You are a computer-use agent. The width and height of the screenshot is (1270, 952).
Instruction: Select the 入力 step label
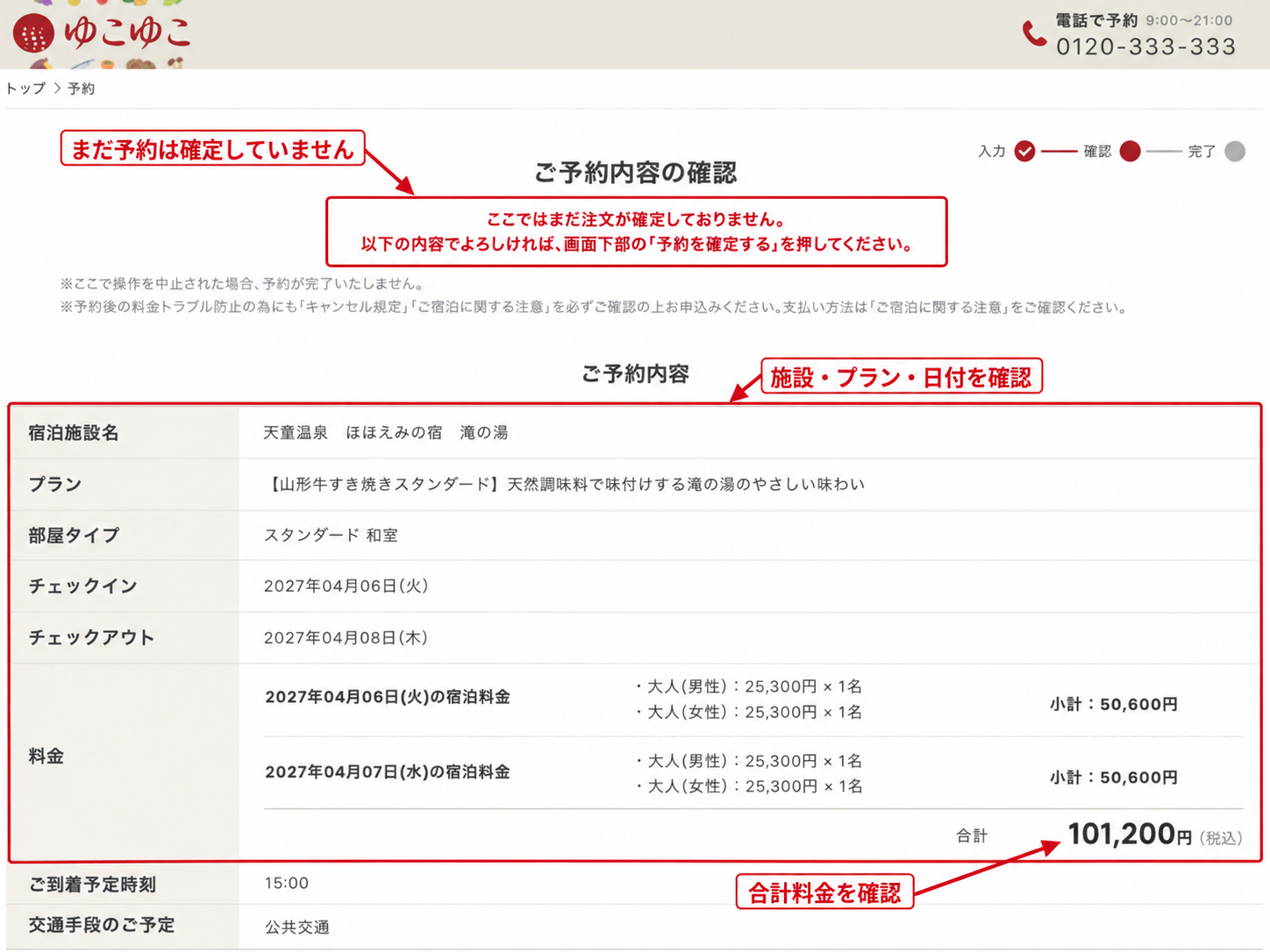(x=992, y=152)
